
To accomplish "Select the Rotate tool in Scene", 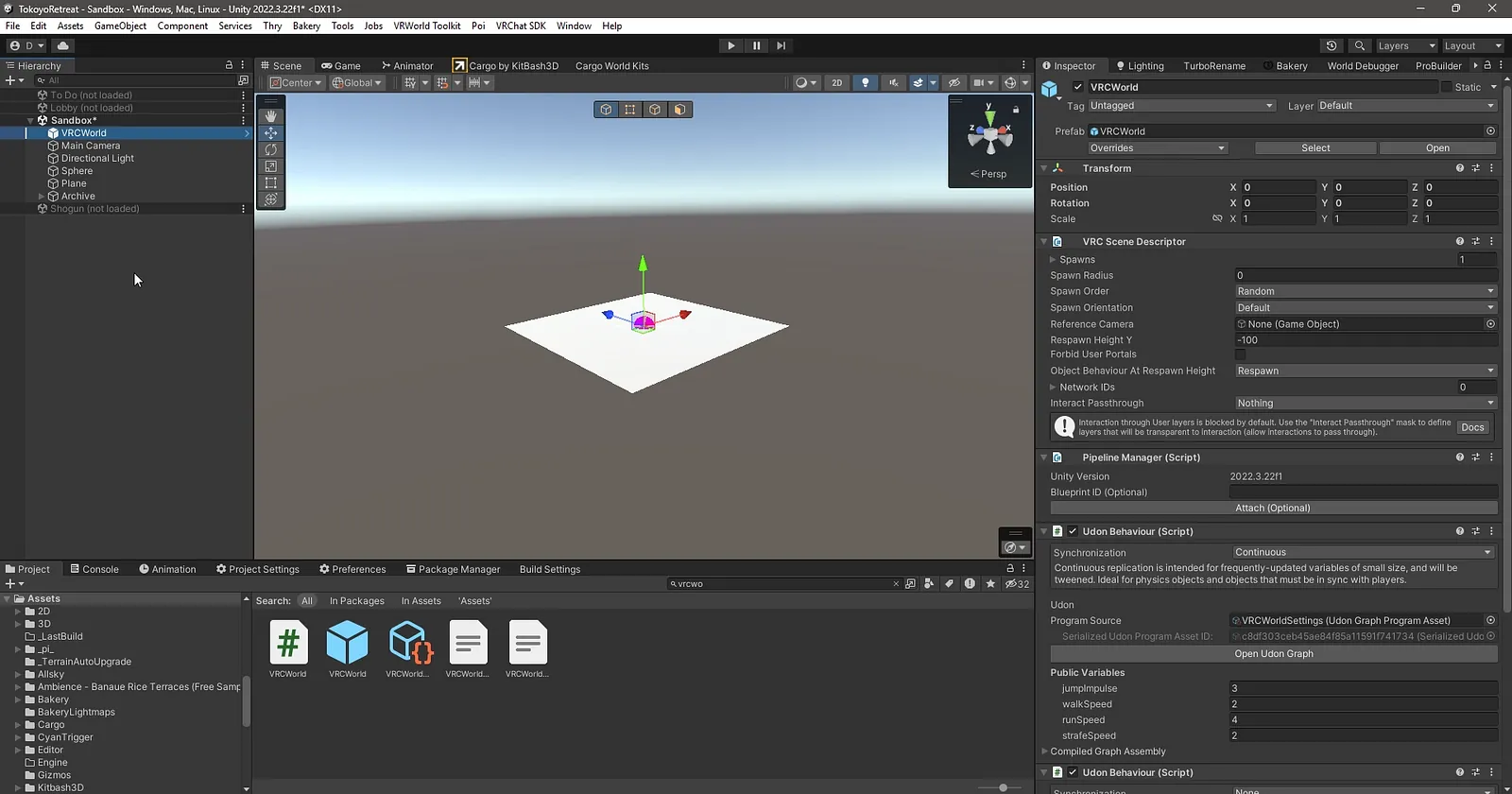I will (x=271, y=149).
